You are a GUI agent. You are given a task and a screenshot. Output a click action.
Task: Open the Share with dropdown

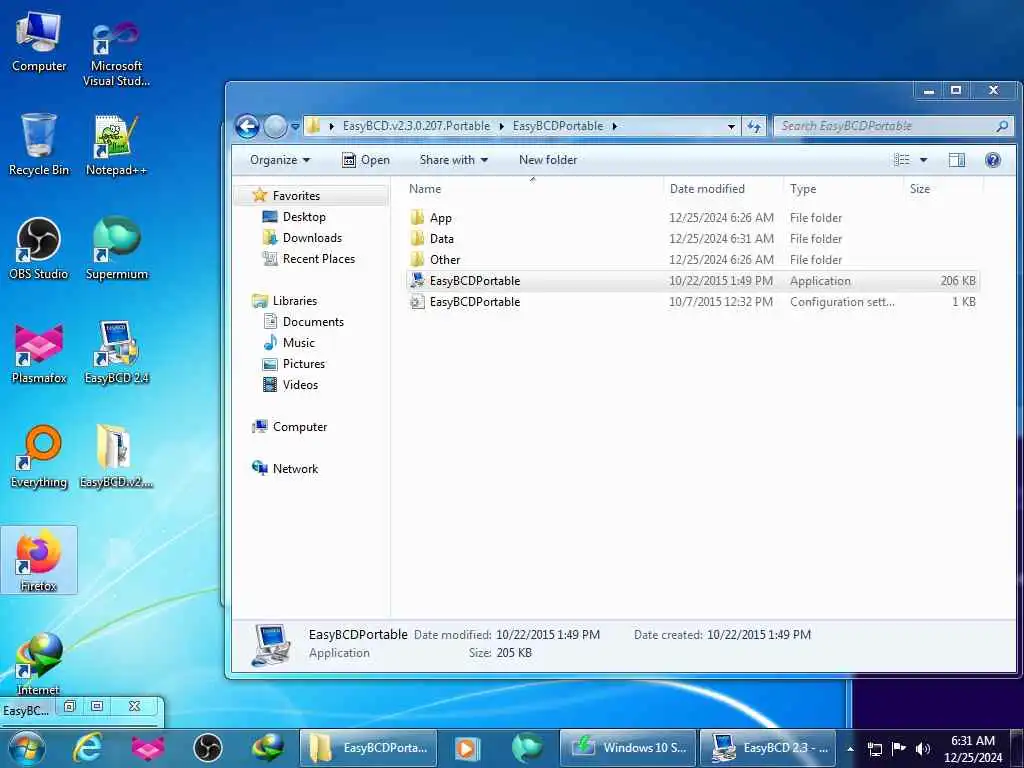[454, 160]
